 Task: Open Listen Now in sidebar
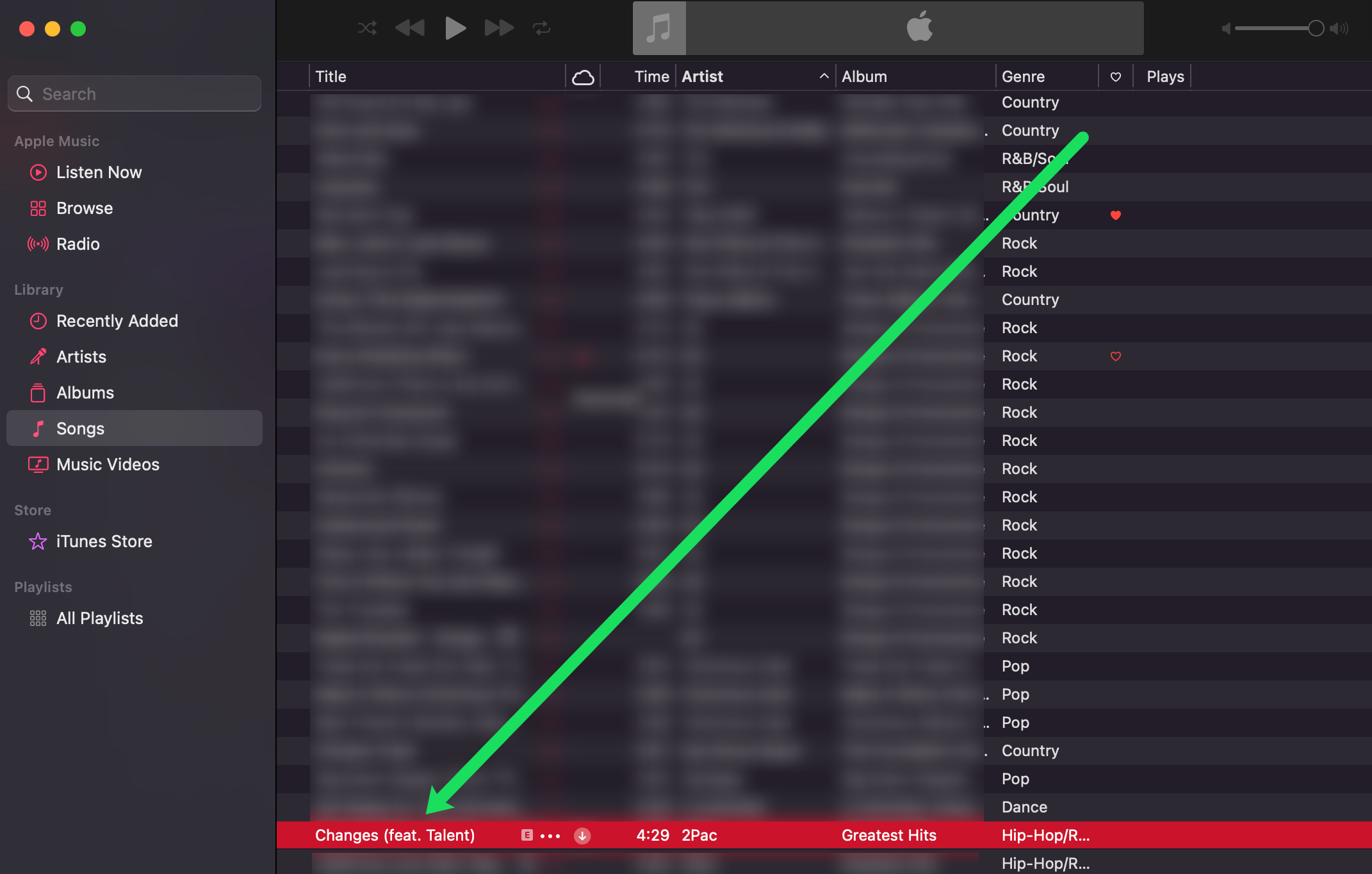click(x=99, y=172)
